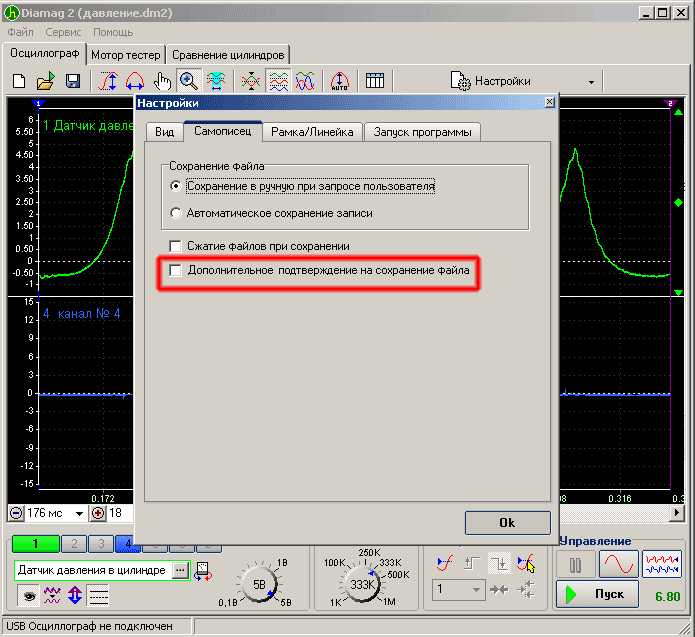Select channel 2 button
Screen dimensions: 695x637
74,544
